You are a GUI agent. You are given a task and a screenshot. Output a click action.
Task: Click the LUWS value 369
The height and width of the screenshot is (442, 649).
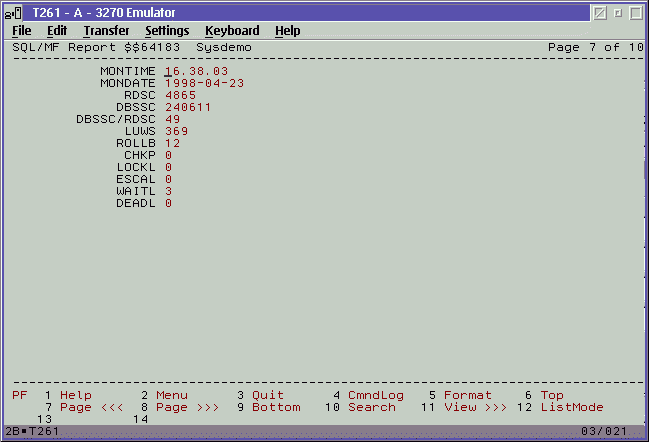point(176,131)
